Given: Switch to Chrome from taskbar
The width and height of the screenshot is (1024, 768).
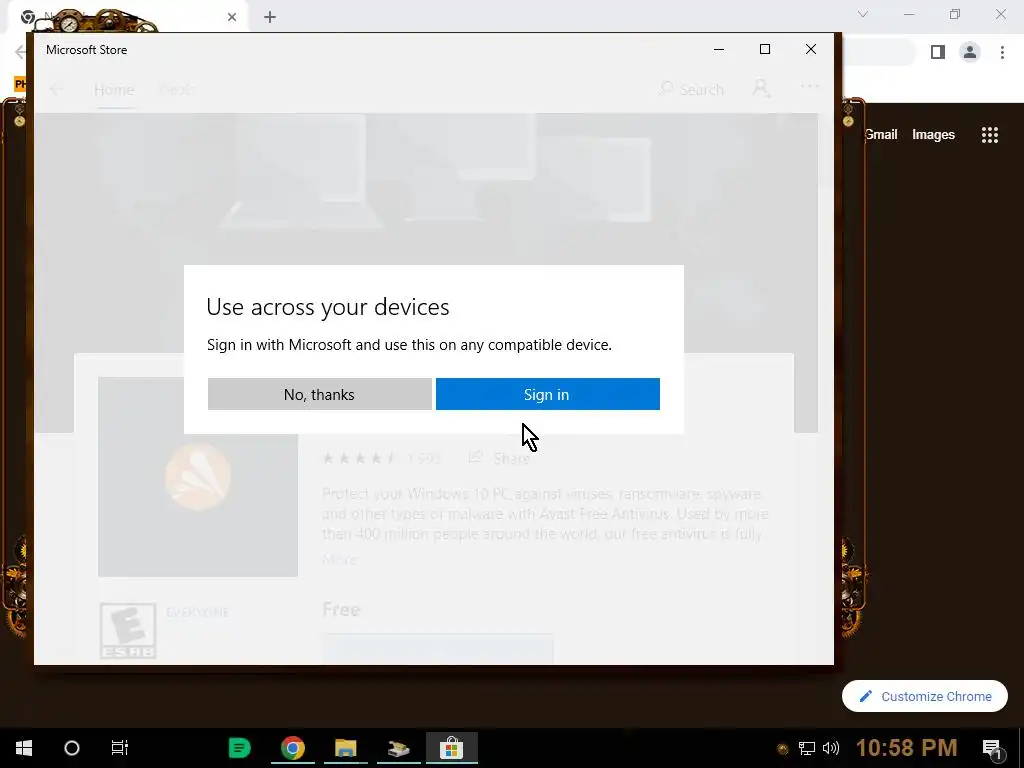Looking at the screenshot, I should click(x=293, y=748).
